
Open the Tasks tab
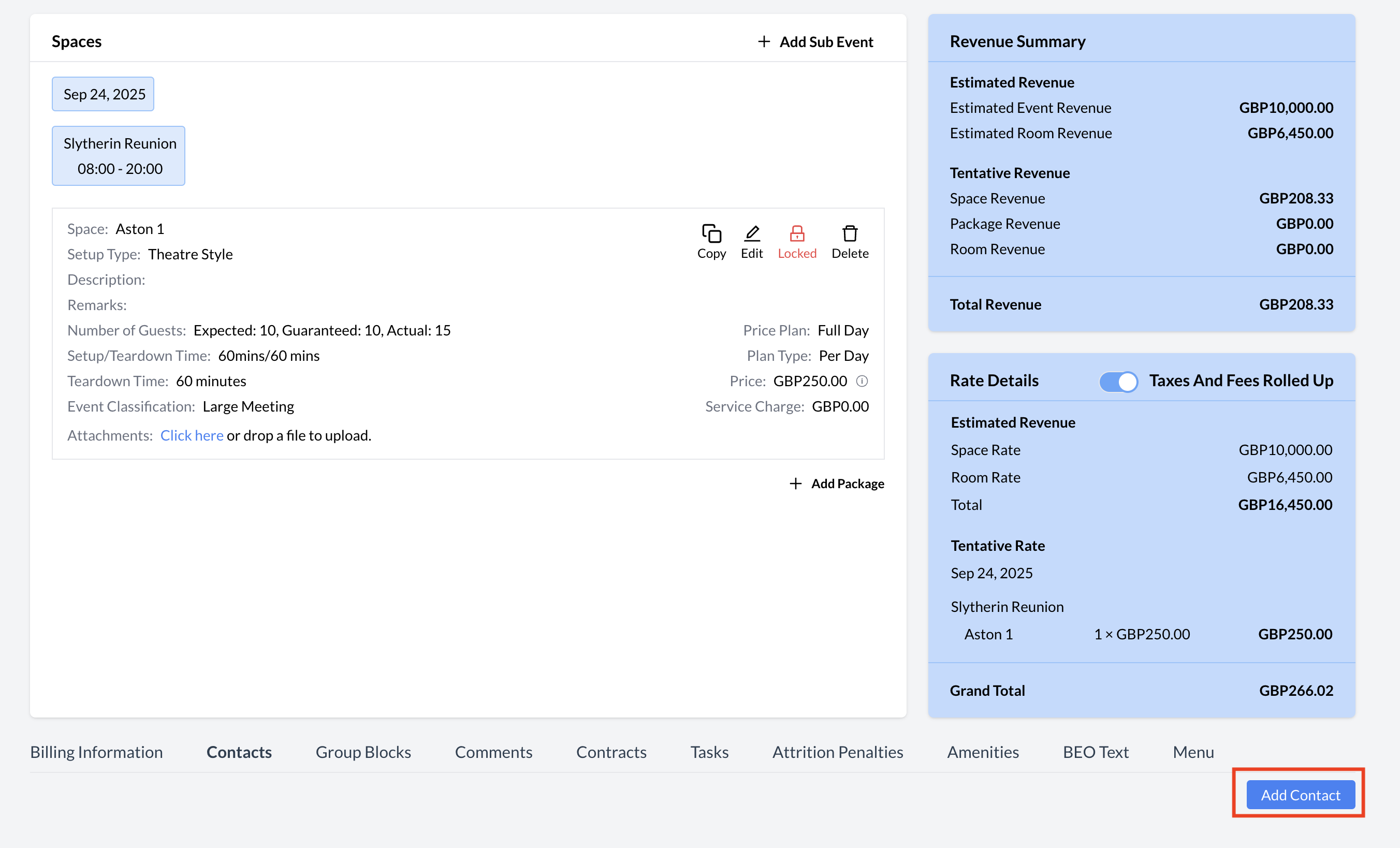tap(709, 752)
